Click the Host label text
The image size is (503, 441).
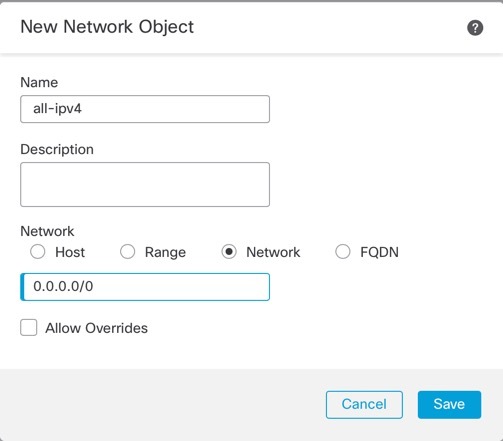pyautogui.click(x=70, y=252)
